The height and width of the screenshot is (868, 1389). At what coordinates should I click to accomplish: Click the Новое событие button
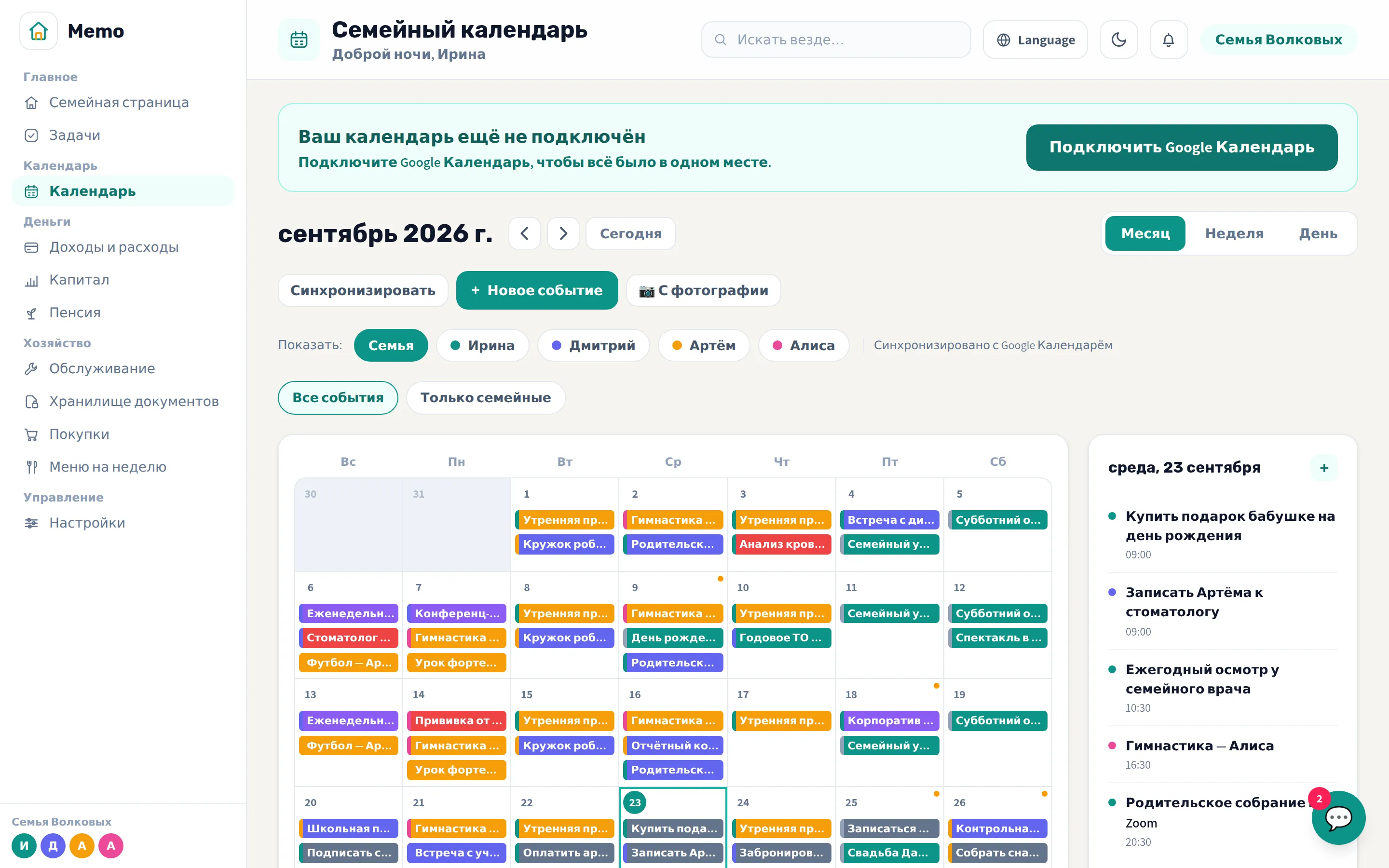point(537,290)
